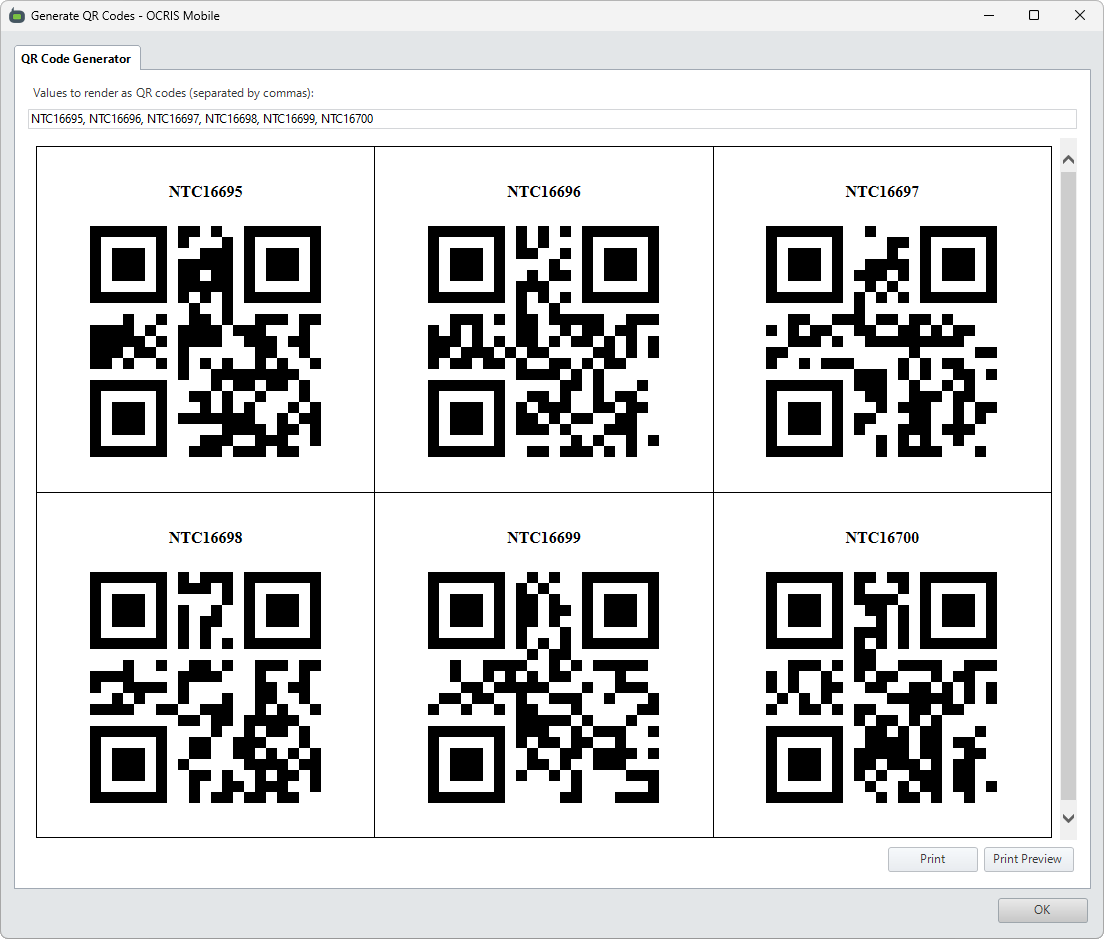
Task: Click the 'Values to render as QR codes' label
Action: pos(173,93)
